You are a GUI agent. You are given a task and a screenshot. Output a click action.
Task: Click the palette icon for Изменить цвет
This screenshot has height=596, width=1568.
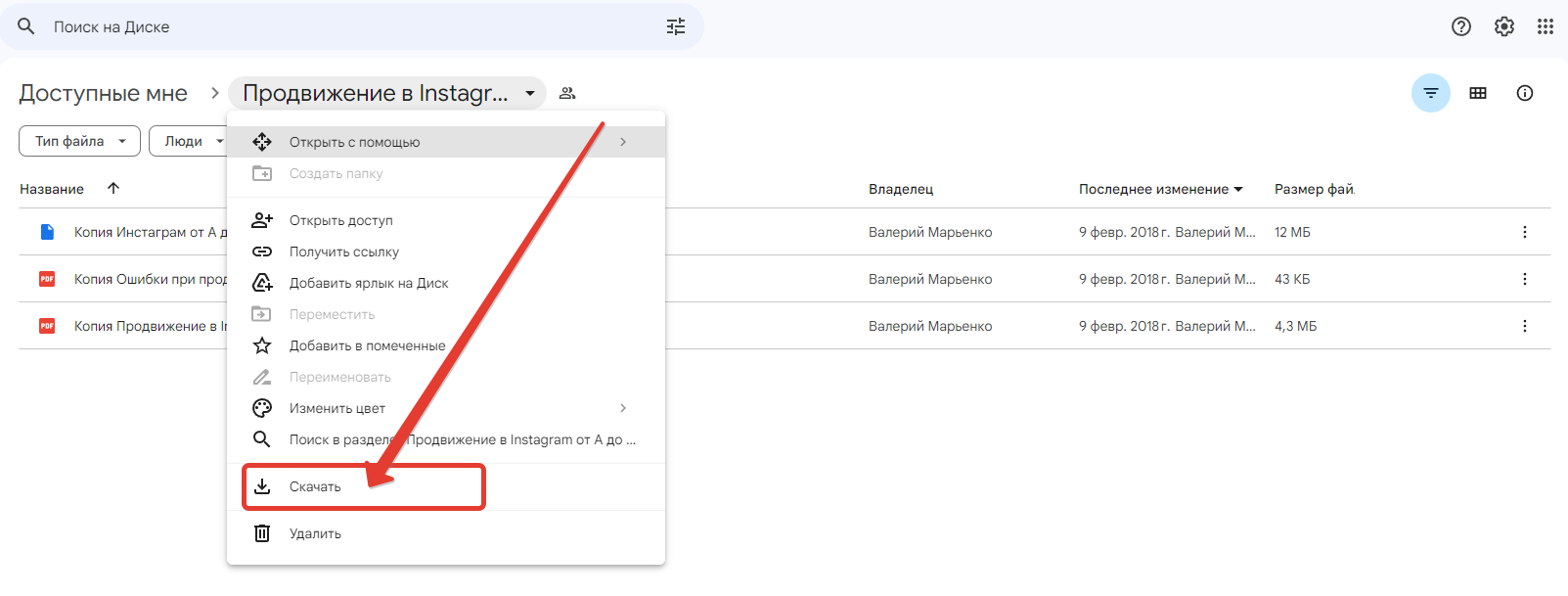[262, 408]
